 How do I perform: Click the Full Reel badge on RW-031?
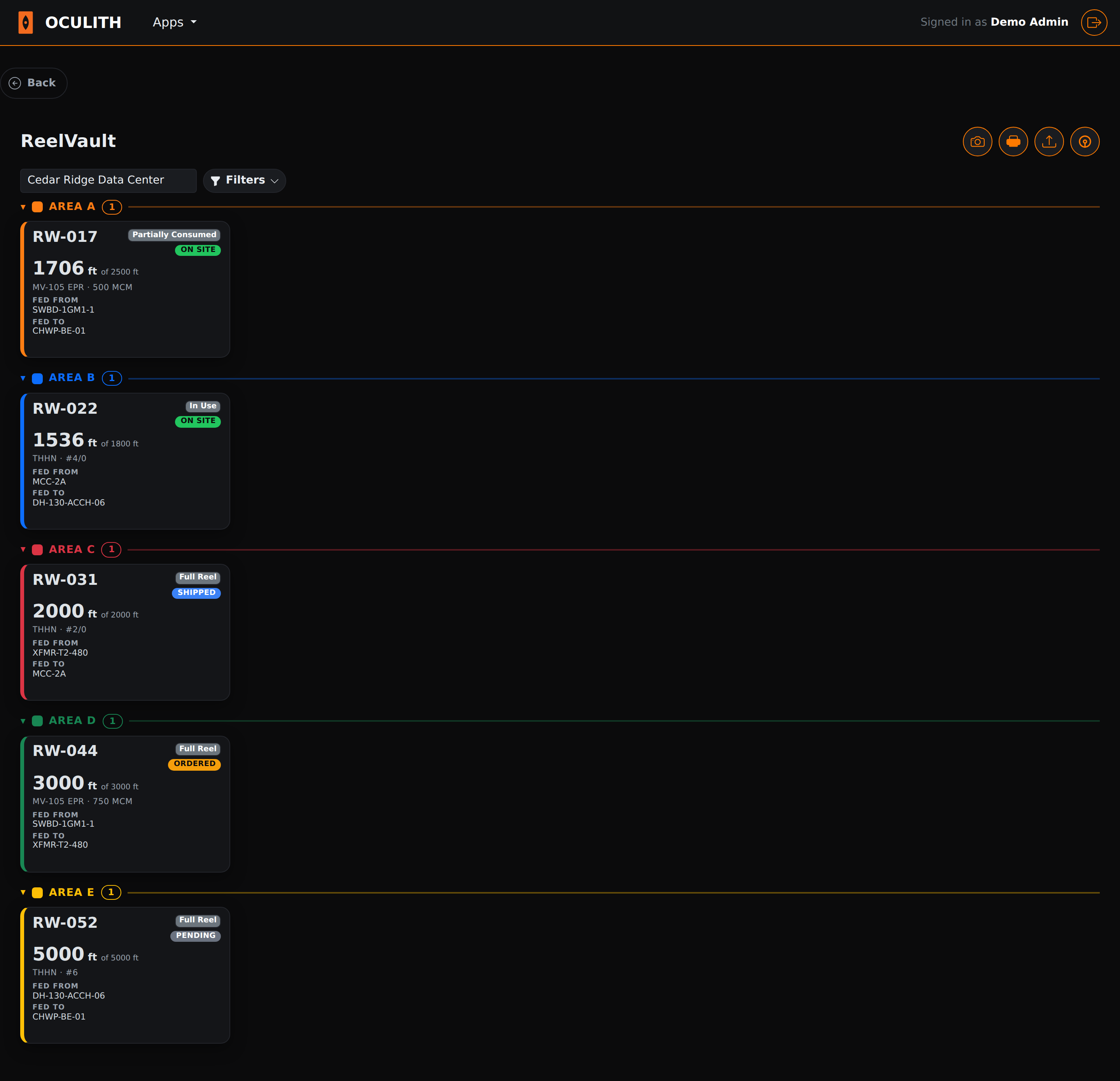click(x=198, y=577)
